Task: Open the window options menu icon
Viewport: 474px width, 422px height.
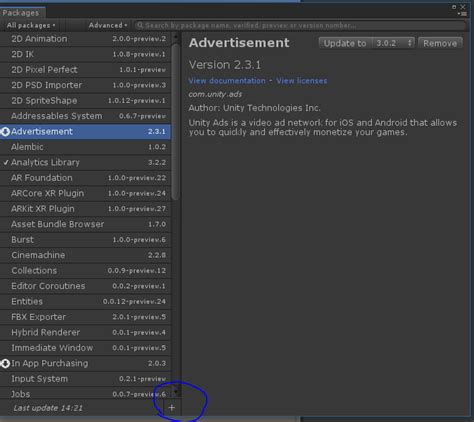Action: (463, 14)
